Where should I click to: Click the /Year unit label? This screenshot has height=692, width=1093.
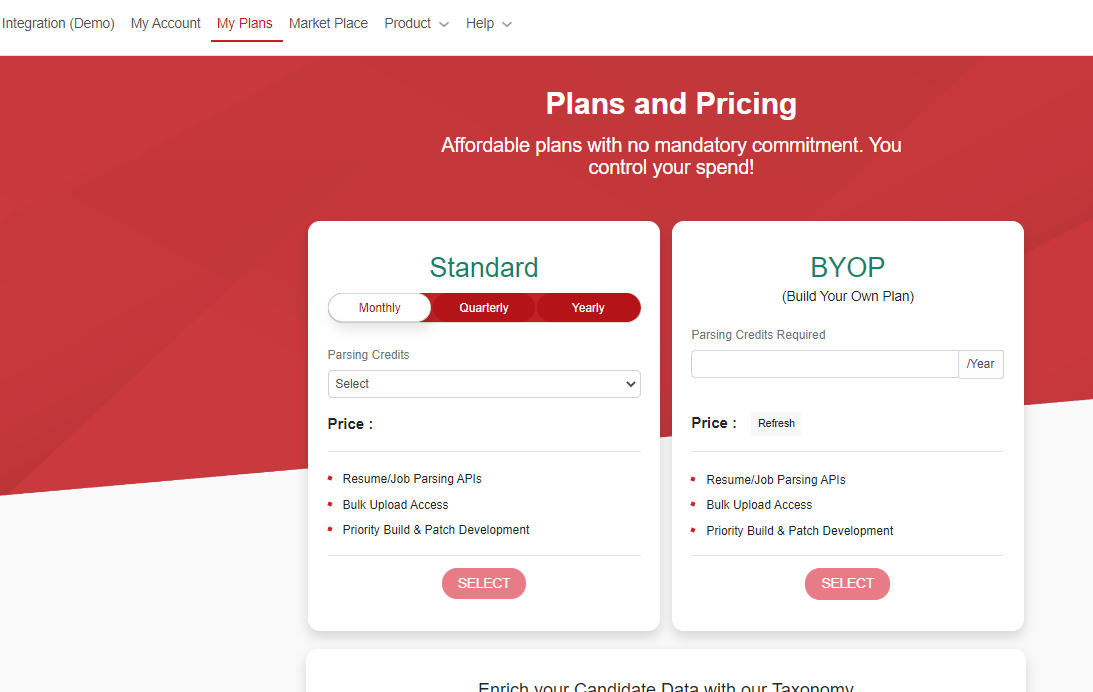981,364
